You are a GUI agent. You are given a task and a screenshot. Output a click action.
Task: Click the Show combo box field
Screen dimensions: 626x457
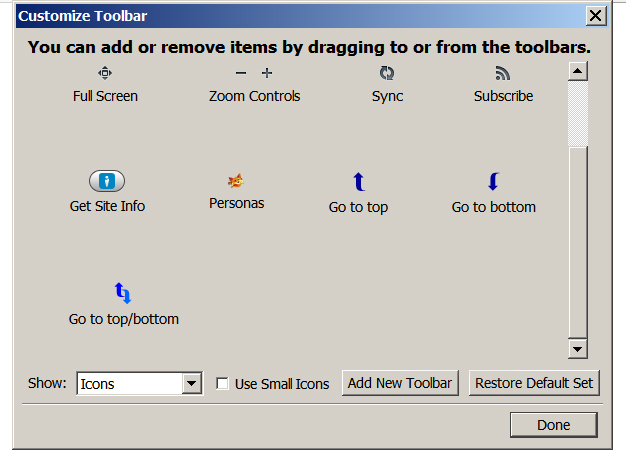click(130, 383)
